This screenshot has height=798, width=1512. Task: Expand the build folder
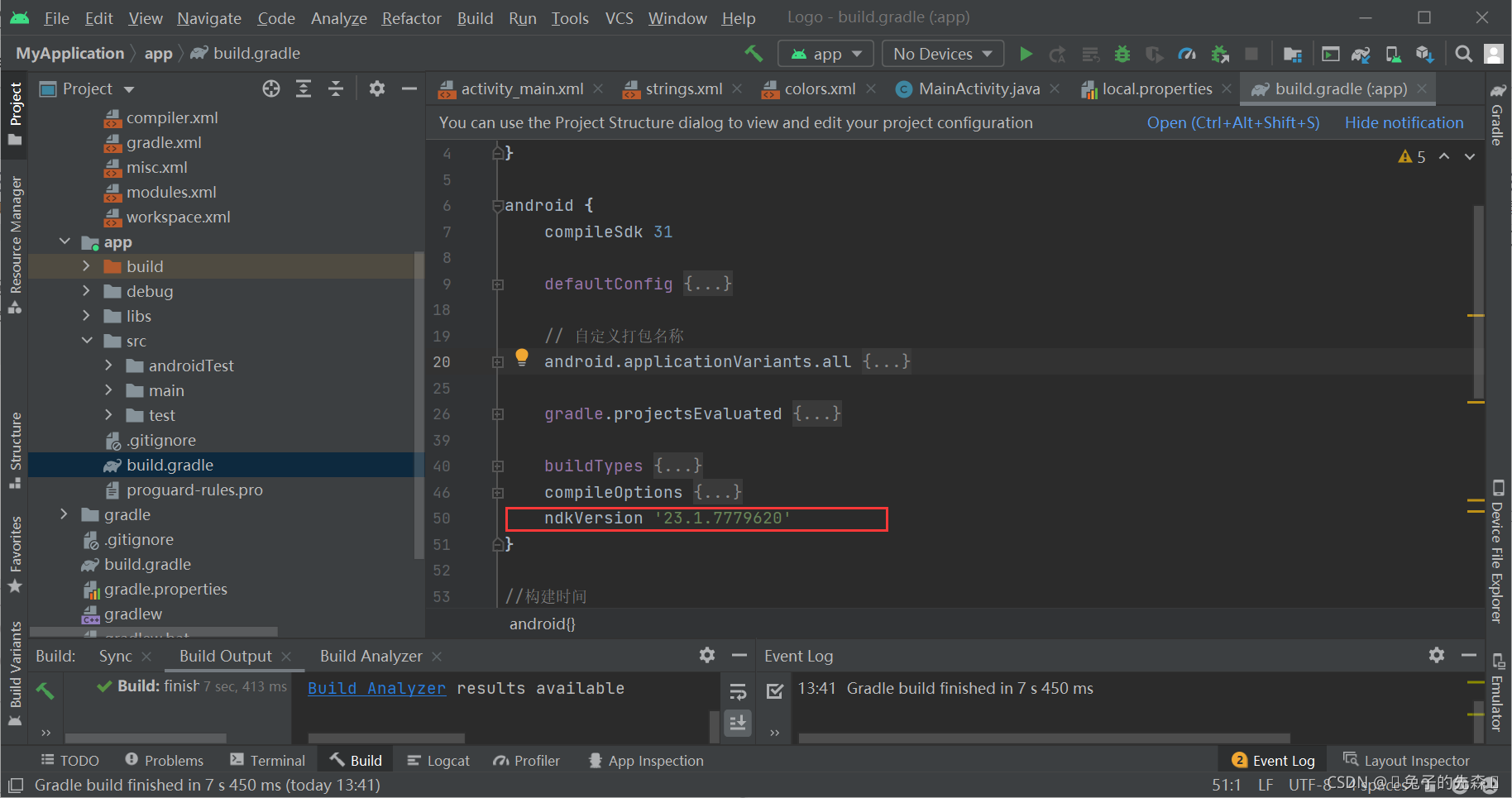click(x=86, y=266)
